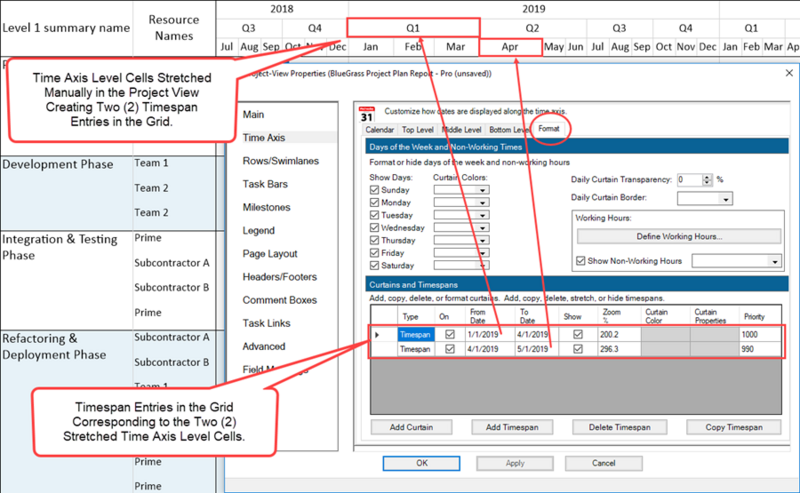Click Zoom value 200.2 cell
Image resolution: width=800 pixels, height=493 pixels.
click(618, 334)
